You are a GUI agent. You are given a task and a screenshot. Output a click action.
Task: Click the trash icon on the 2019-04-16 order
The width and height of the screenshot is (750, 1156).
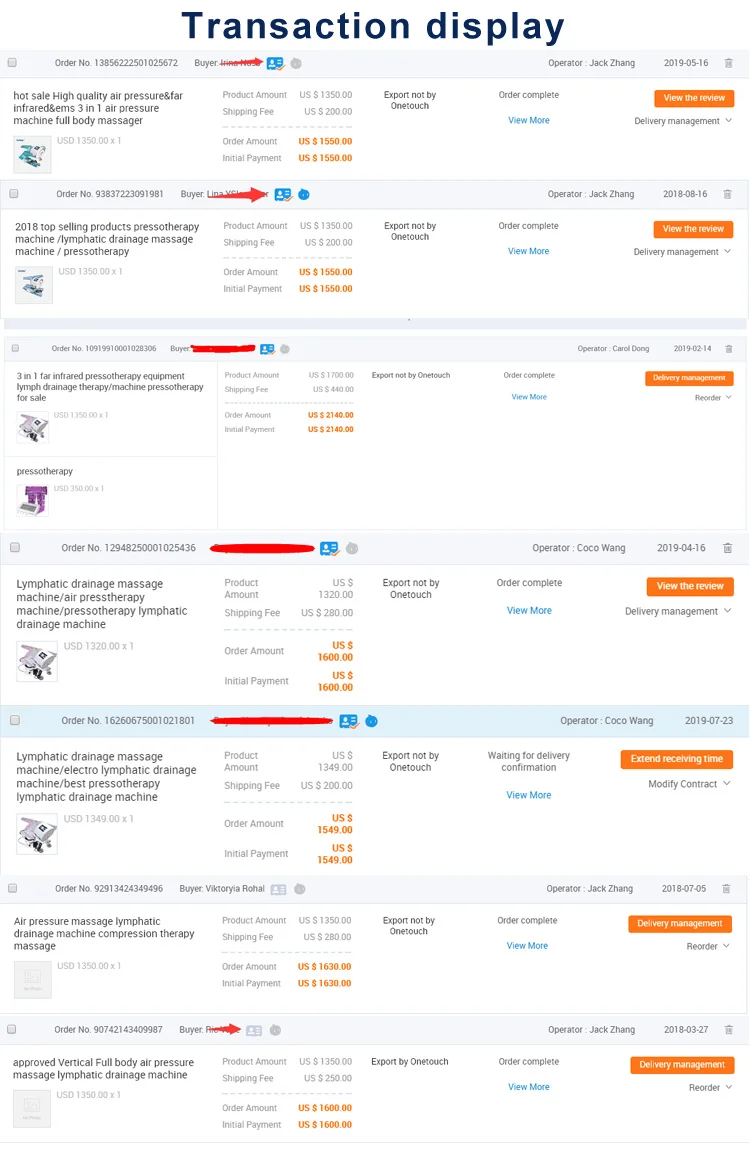tap(727, 548)
